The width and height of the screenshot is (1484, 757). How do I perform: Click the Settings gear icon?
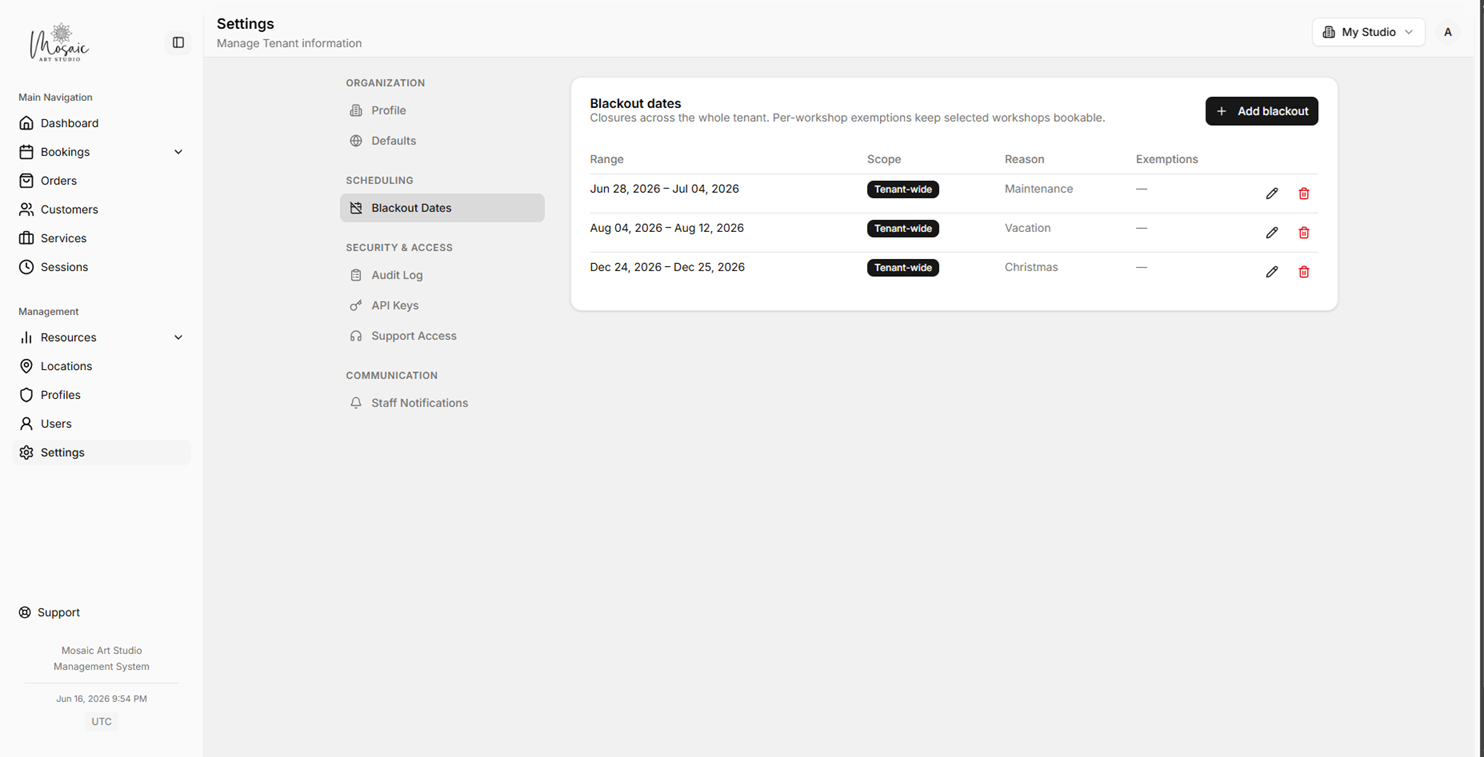pos(26,452)
